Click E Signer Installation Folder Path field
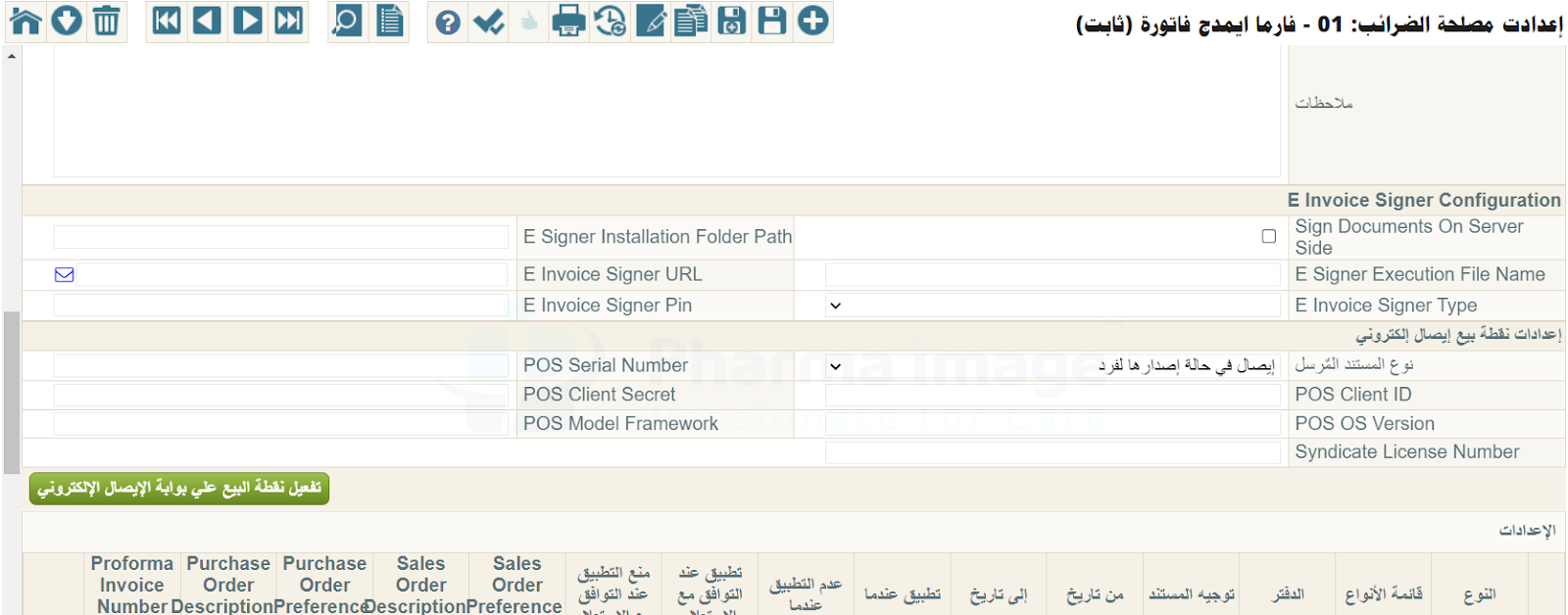Screen dimensions: 1568x615 coord(280,237)
